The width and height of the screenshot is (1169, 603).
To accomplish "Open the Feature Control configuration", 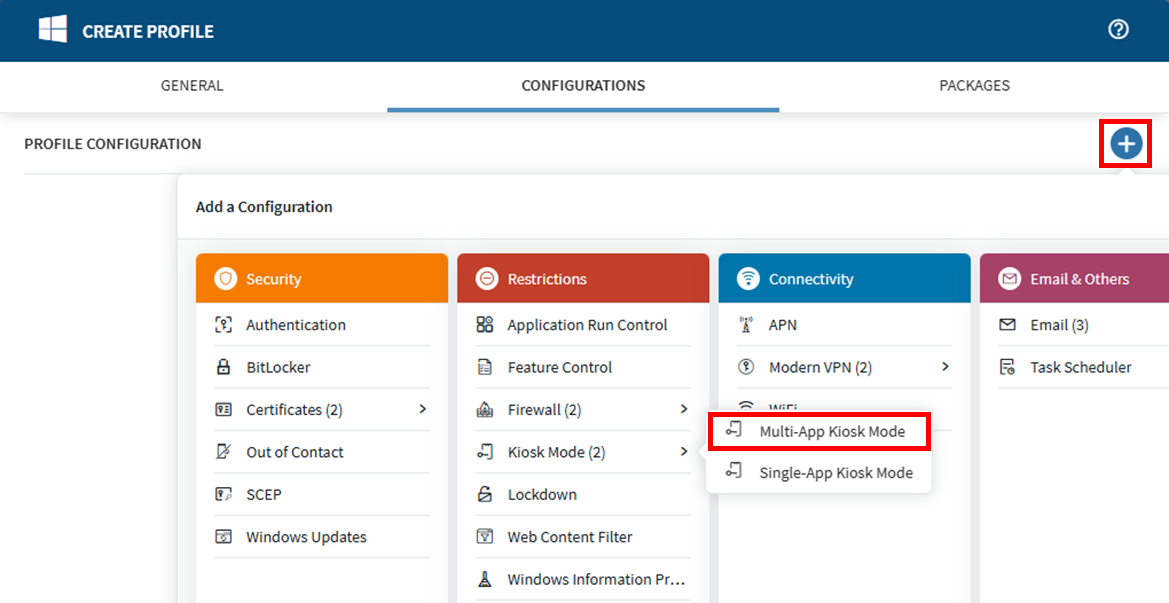I will (x=559, y=367).
